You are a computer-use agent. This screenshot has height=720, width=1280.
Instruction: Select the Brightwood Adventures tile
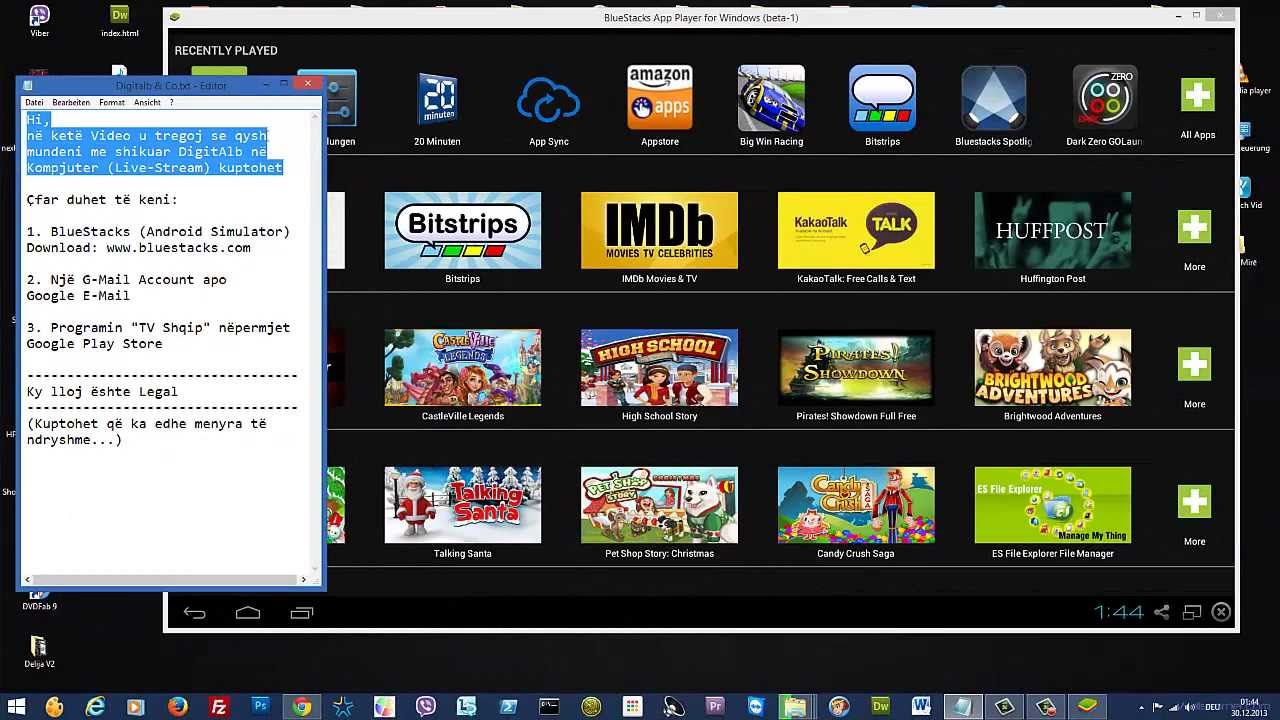(1053, 367)
